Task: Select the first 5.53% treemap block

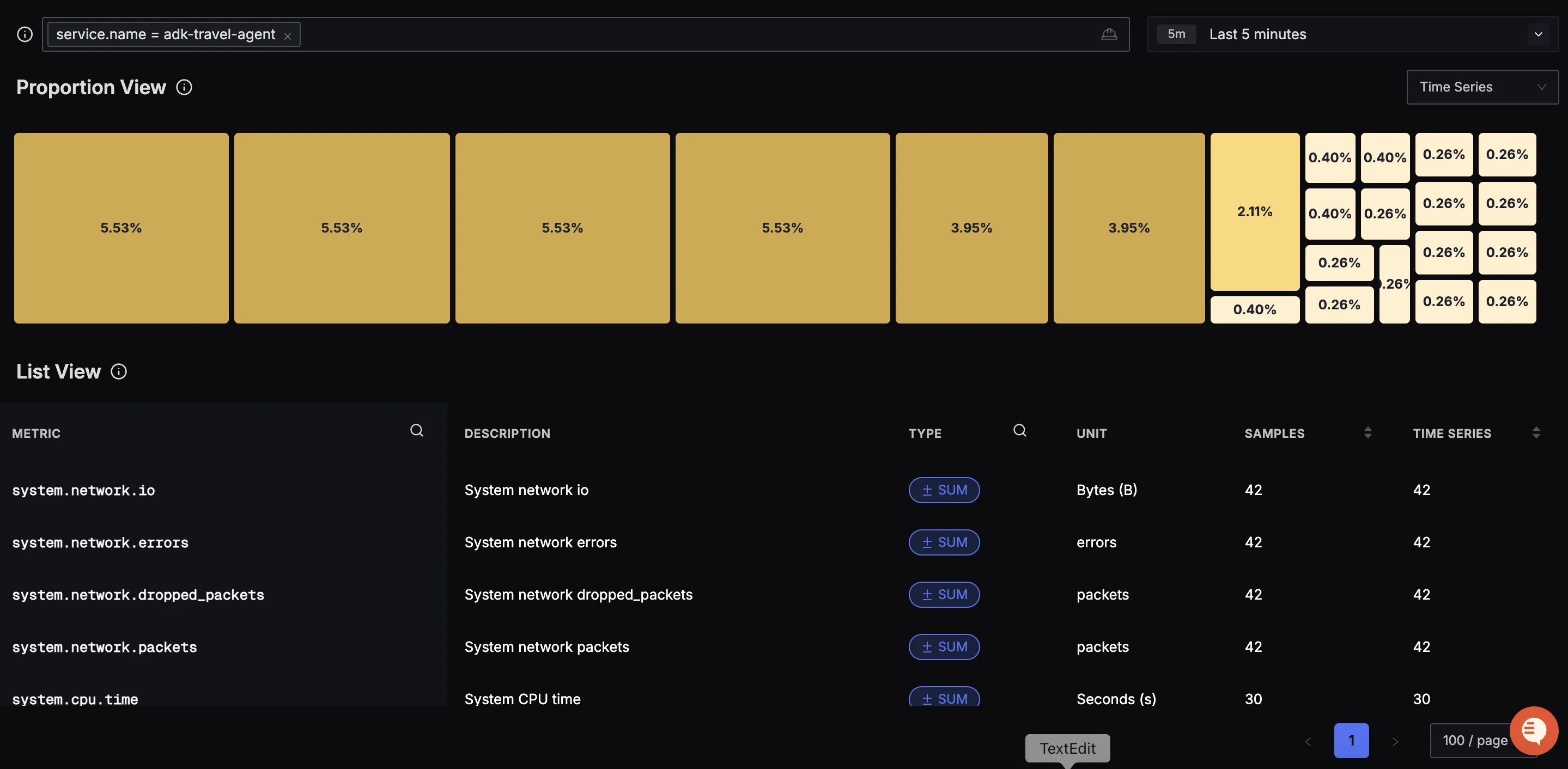Action: 121,228
